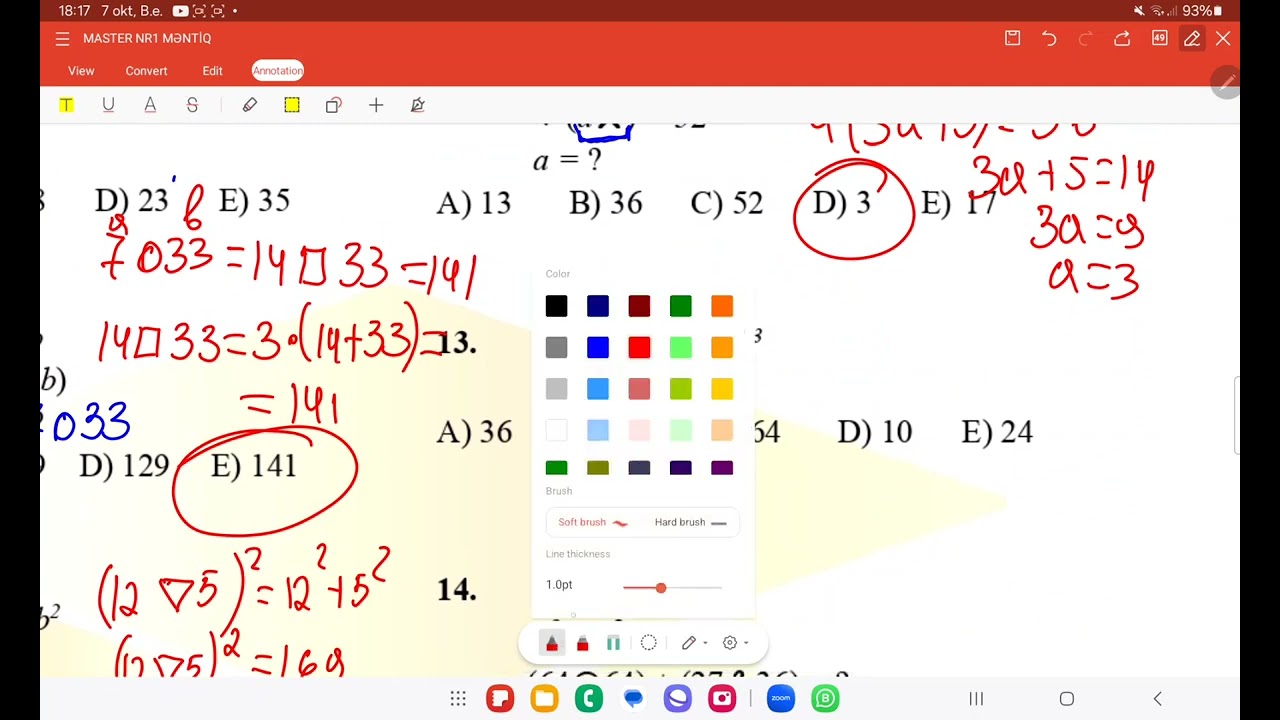Open the pencil options dropdown in floating toolbar
This screenshot has width=1280, height=720.
[x=694, y=643]
